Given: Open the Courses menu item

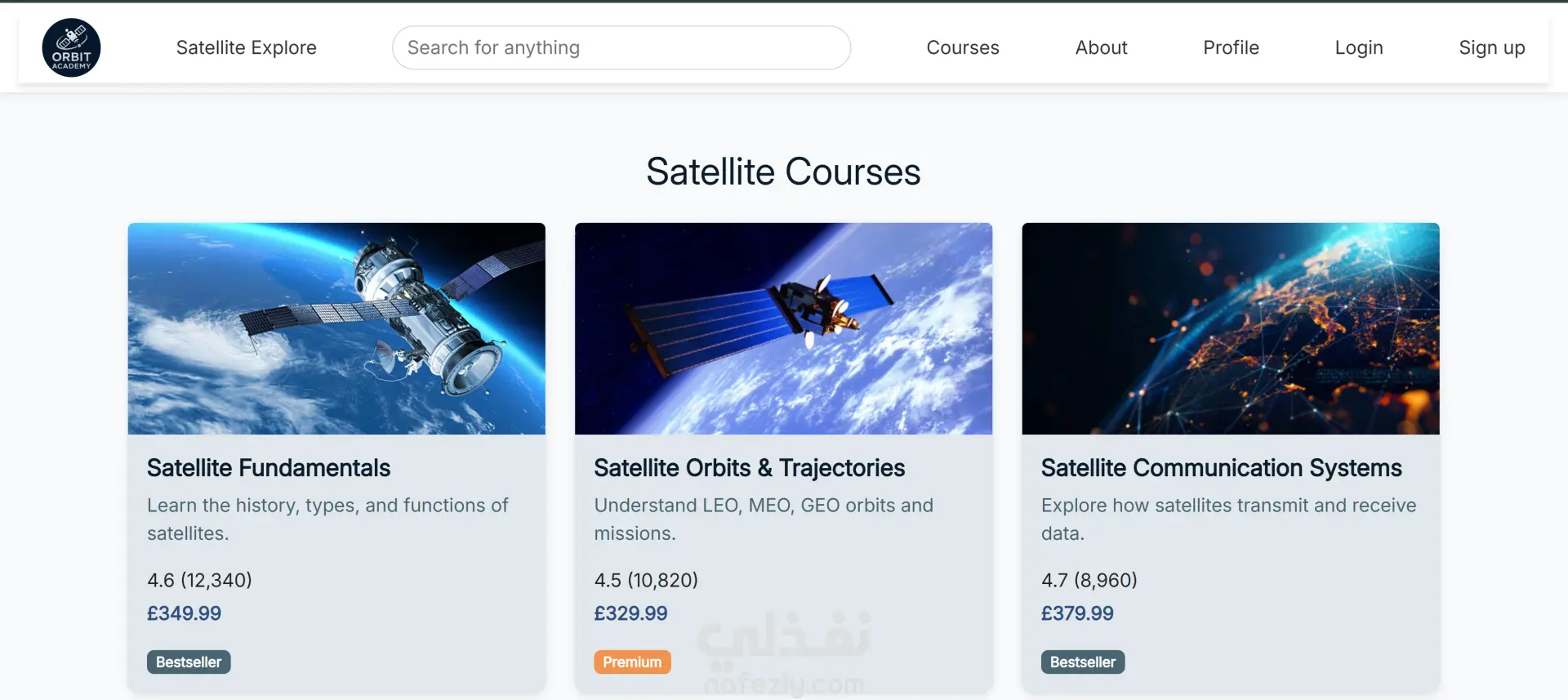Looking at the screenshot, I should pos(962,47).
